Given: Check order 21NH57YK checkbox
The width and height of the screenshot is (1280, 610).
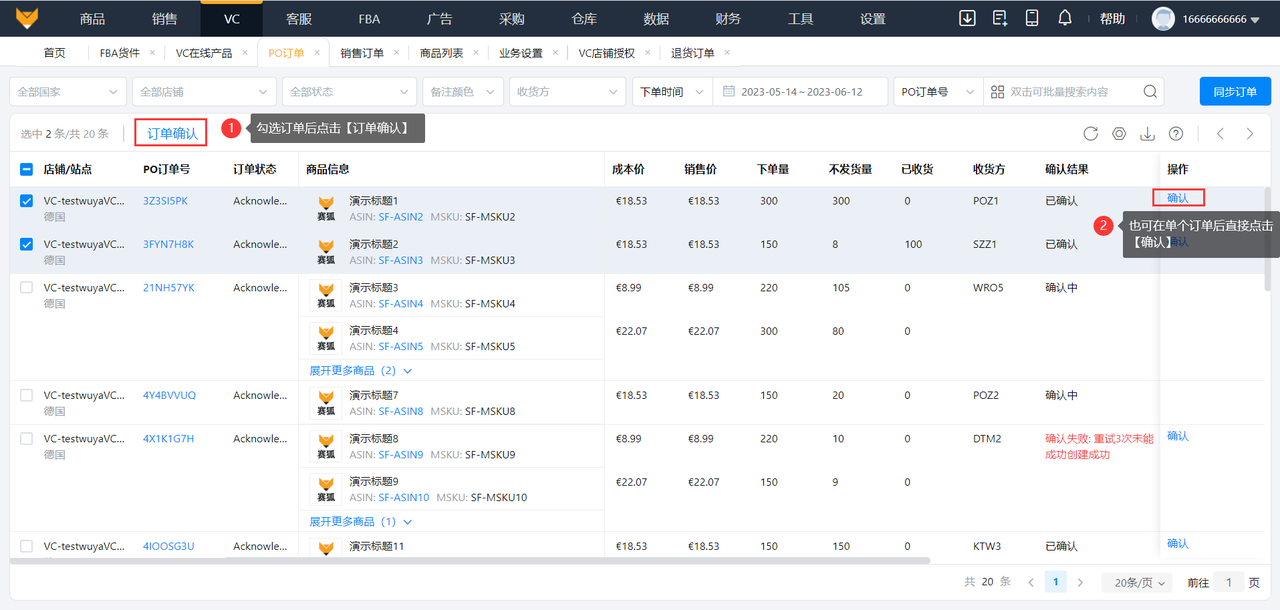Looking at the screenshot, I should (x=27, y=288).
